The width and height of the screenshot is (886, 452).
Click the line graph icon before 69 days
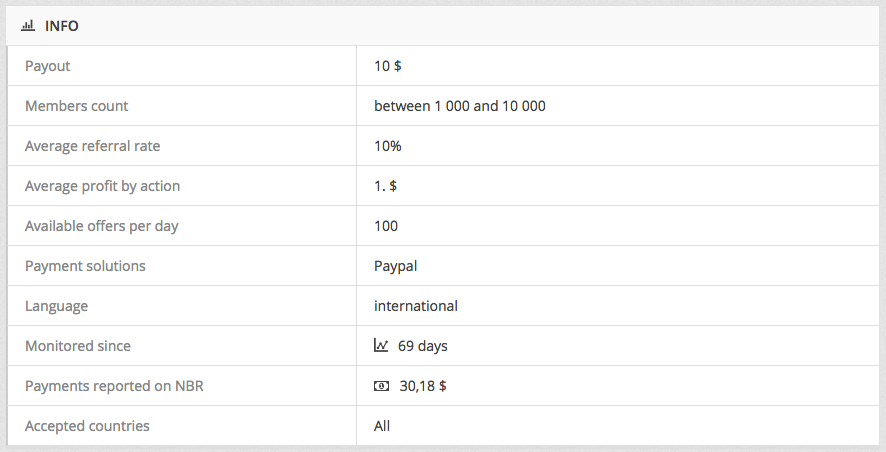(381, 345)
